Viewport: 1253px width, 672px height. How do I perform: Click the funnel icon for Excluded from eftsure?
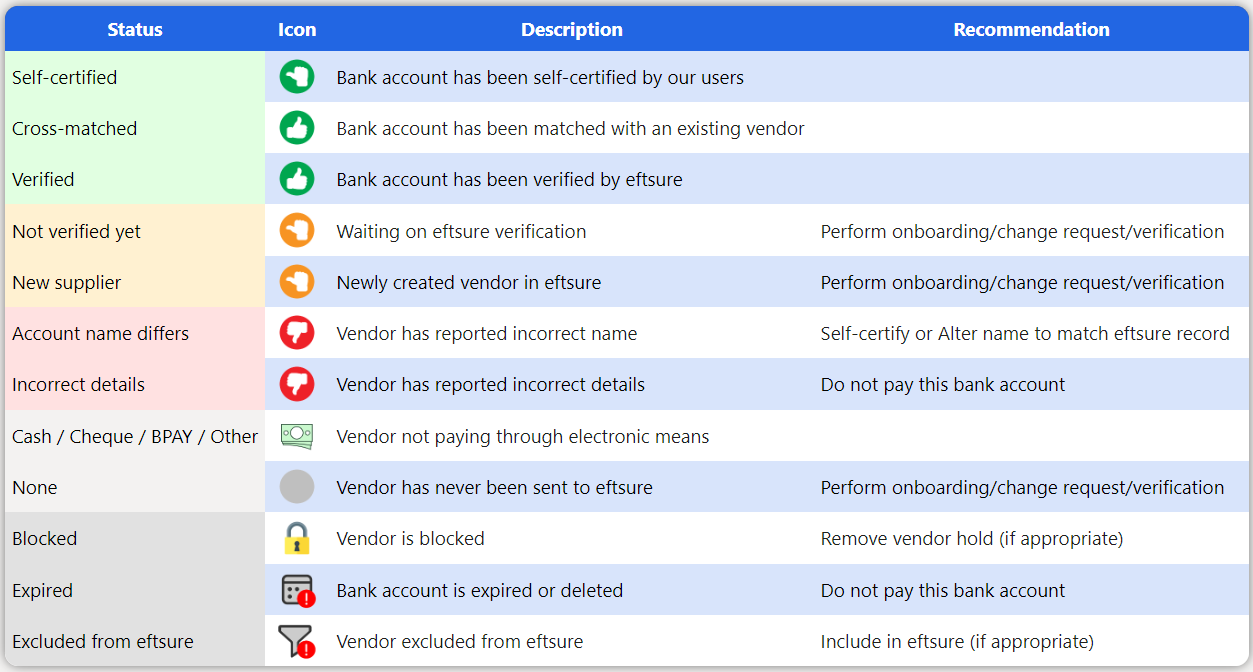[x=297, y=641]
